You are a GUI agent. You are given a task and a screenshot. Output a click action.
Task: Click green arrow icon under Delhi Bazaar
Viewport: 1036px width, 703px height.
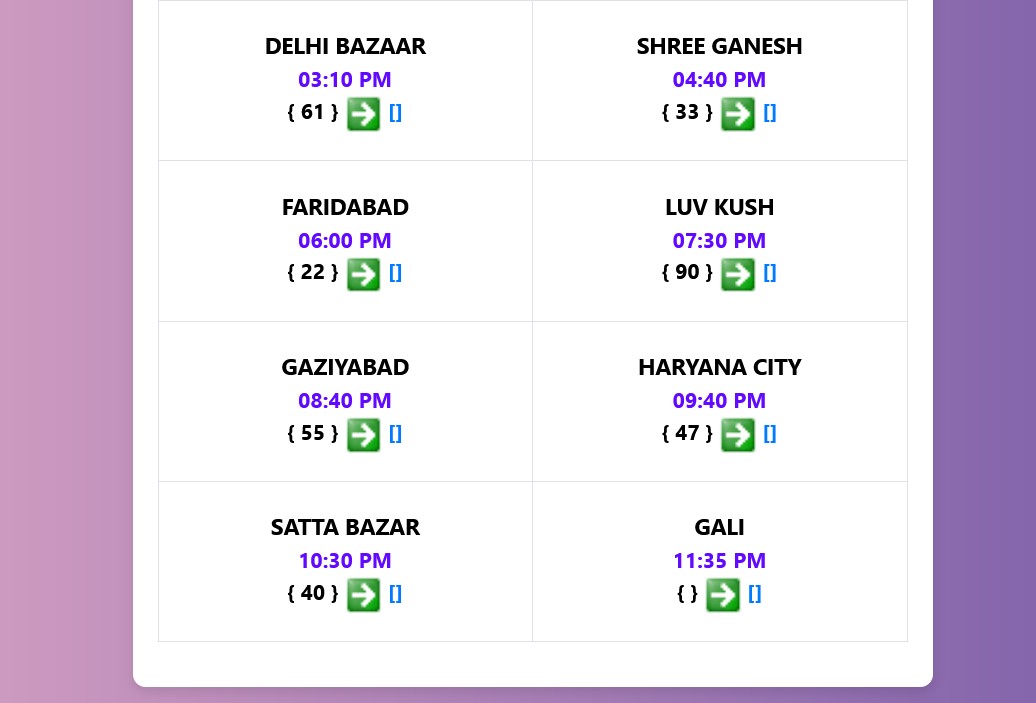(363, 114)
